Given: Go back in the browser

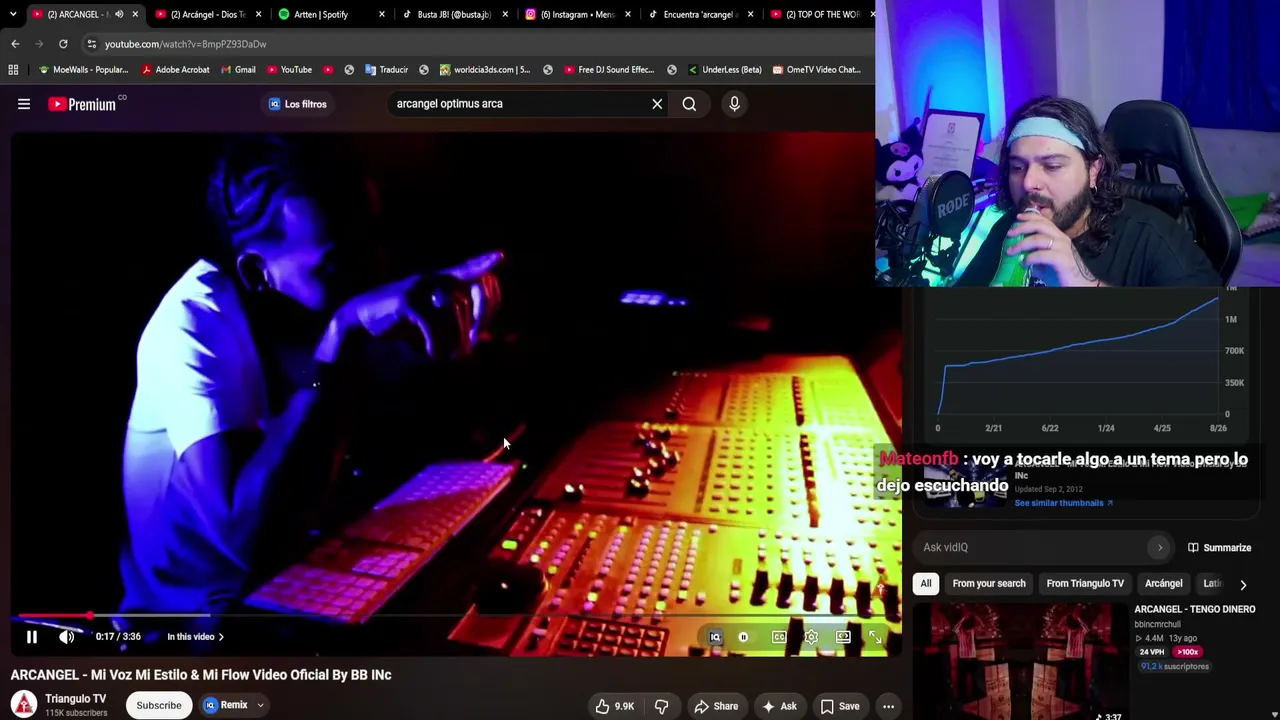Looking at the screenshot, I should (15, 44).
